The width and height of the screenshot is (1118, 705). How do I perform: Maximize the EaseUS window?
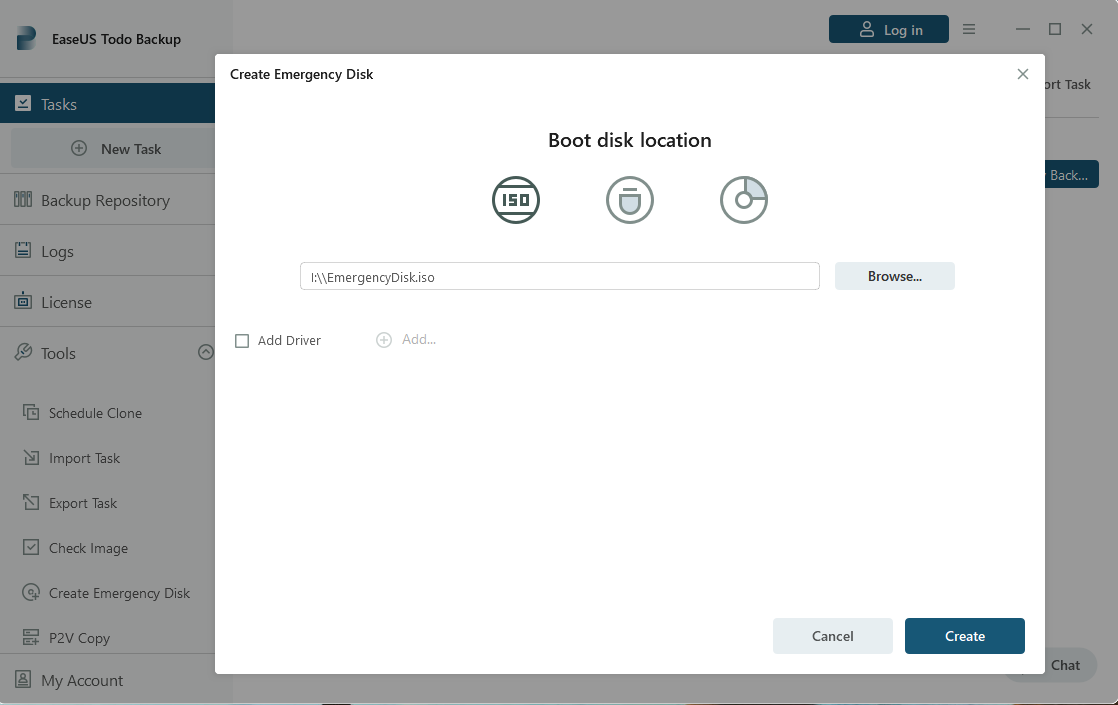pos(1055,29)
